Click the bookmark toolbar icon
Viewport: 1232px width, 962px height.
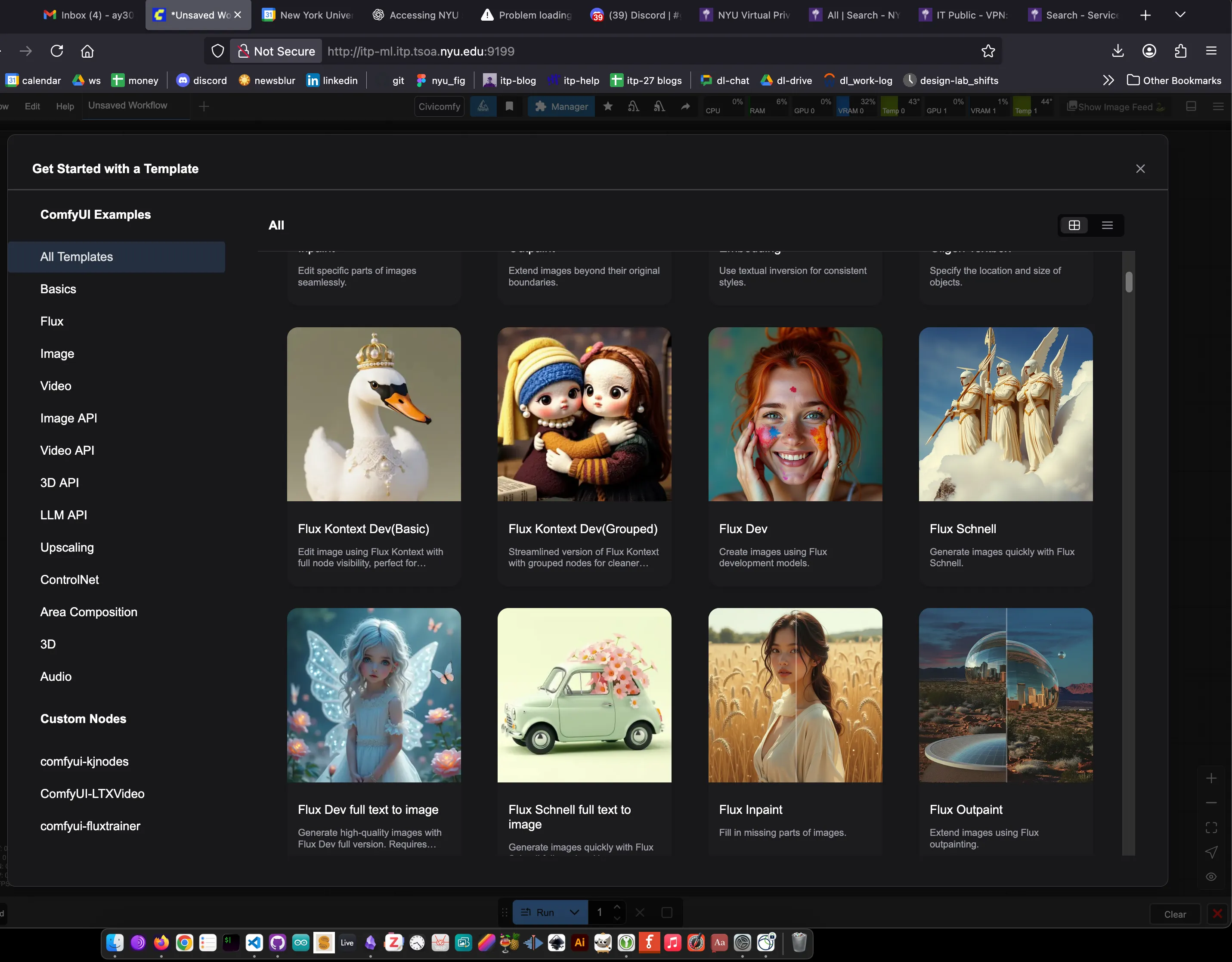click(509, 106)
